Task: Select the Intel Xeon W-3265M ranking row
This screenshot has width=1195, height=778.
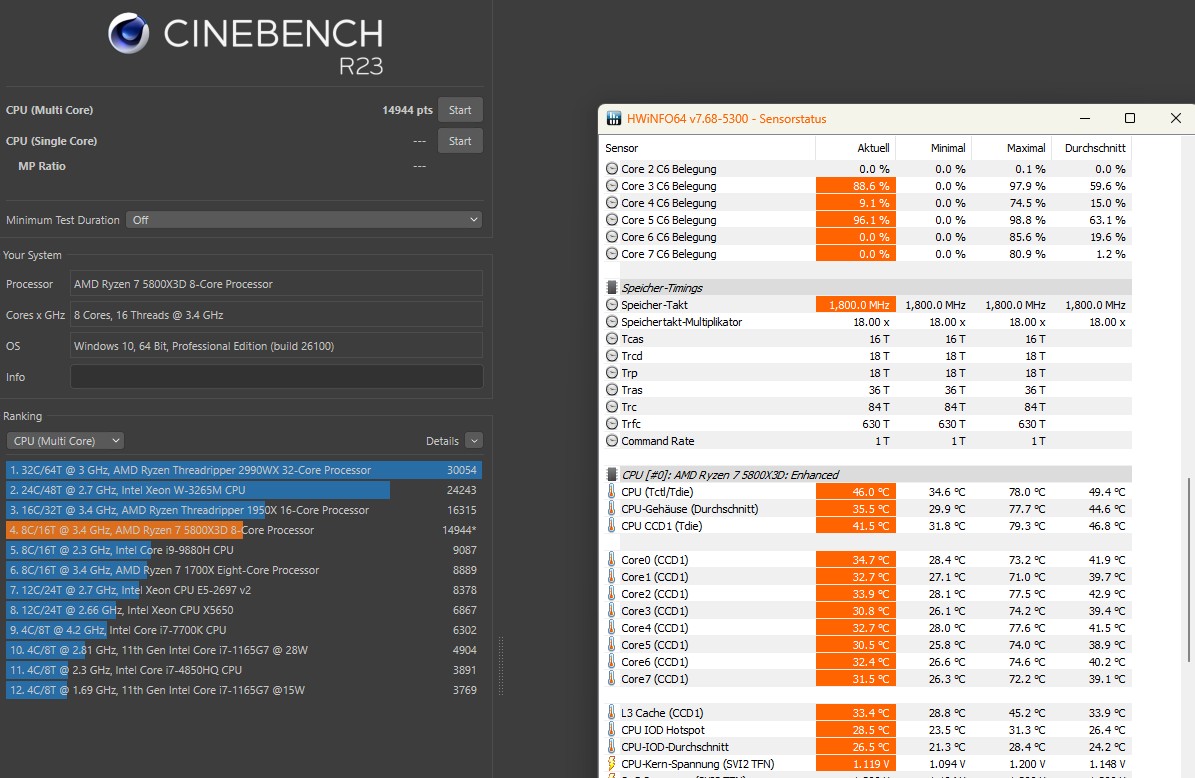Action: [x=244, y=490]
